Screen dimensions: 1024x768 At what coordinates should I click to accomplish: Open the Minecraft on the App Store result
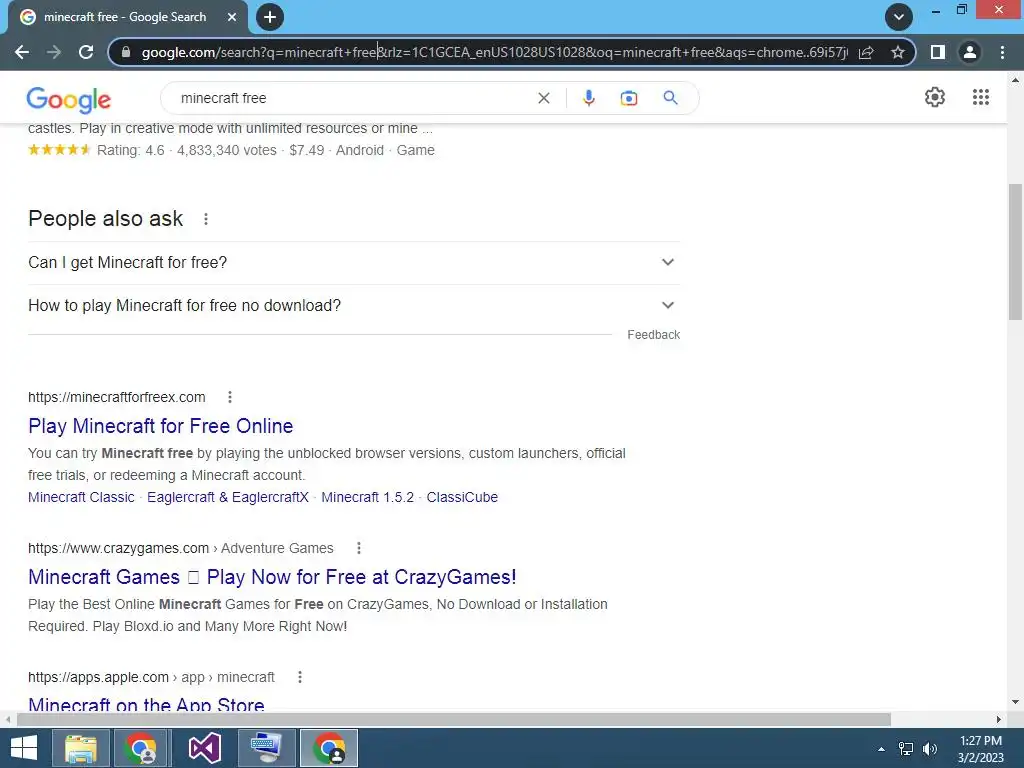146,704
